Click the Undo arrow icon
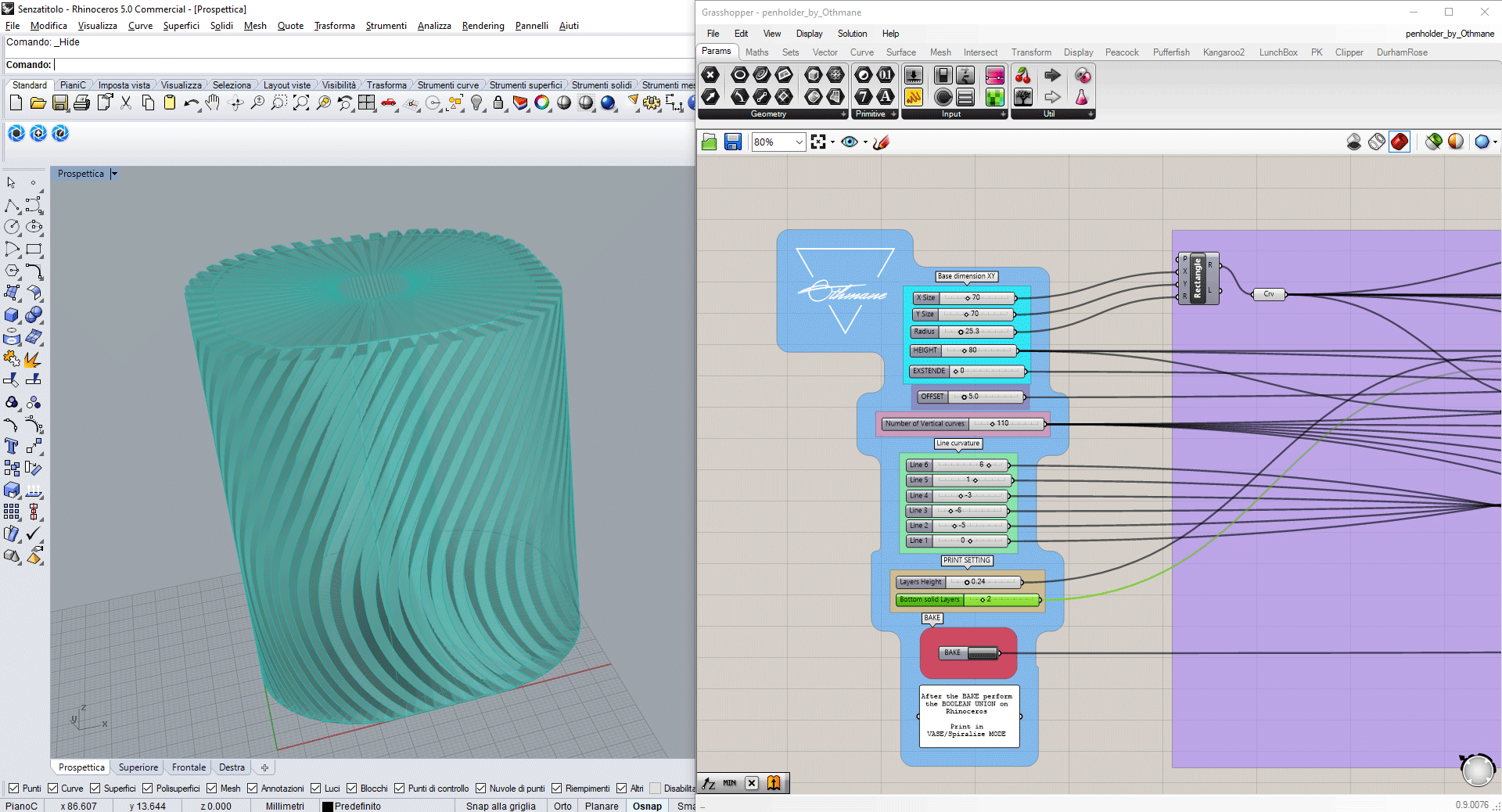The width and height of the screenshot is (1502, 812). 190,103
